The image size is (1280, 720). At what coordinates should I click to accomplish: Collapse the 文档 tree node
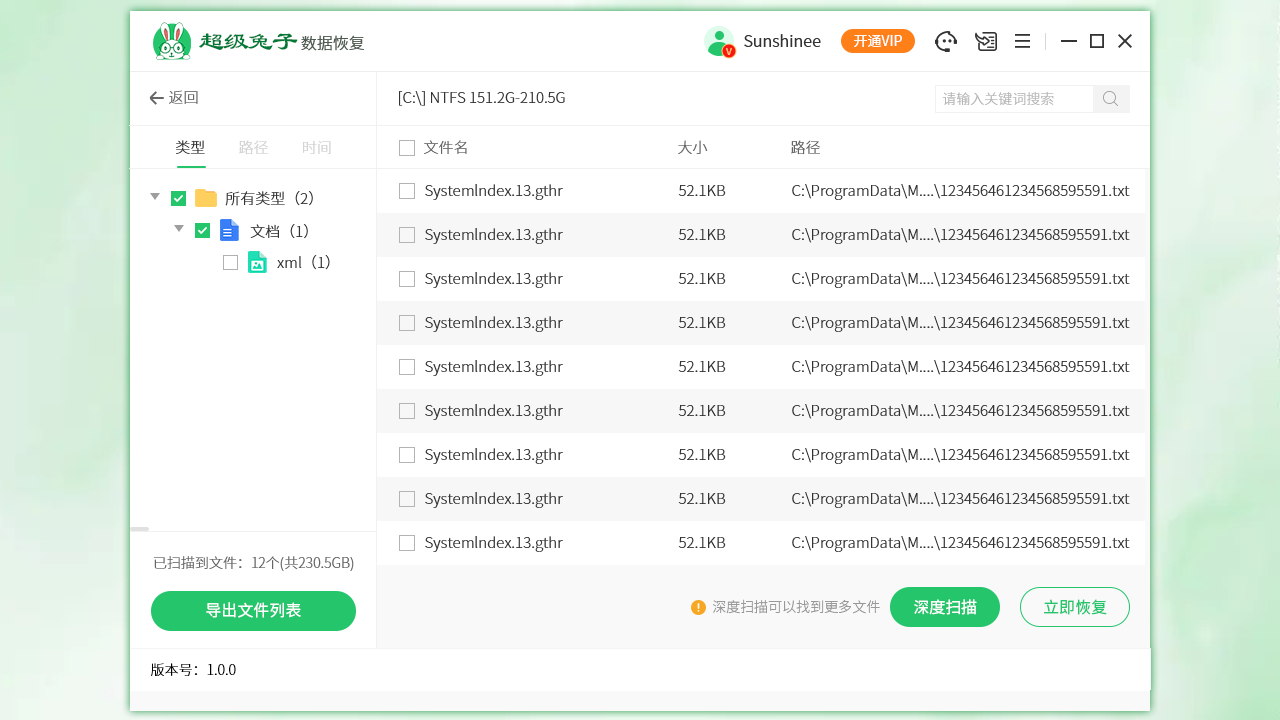(179, 229)
